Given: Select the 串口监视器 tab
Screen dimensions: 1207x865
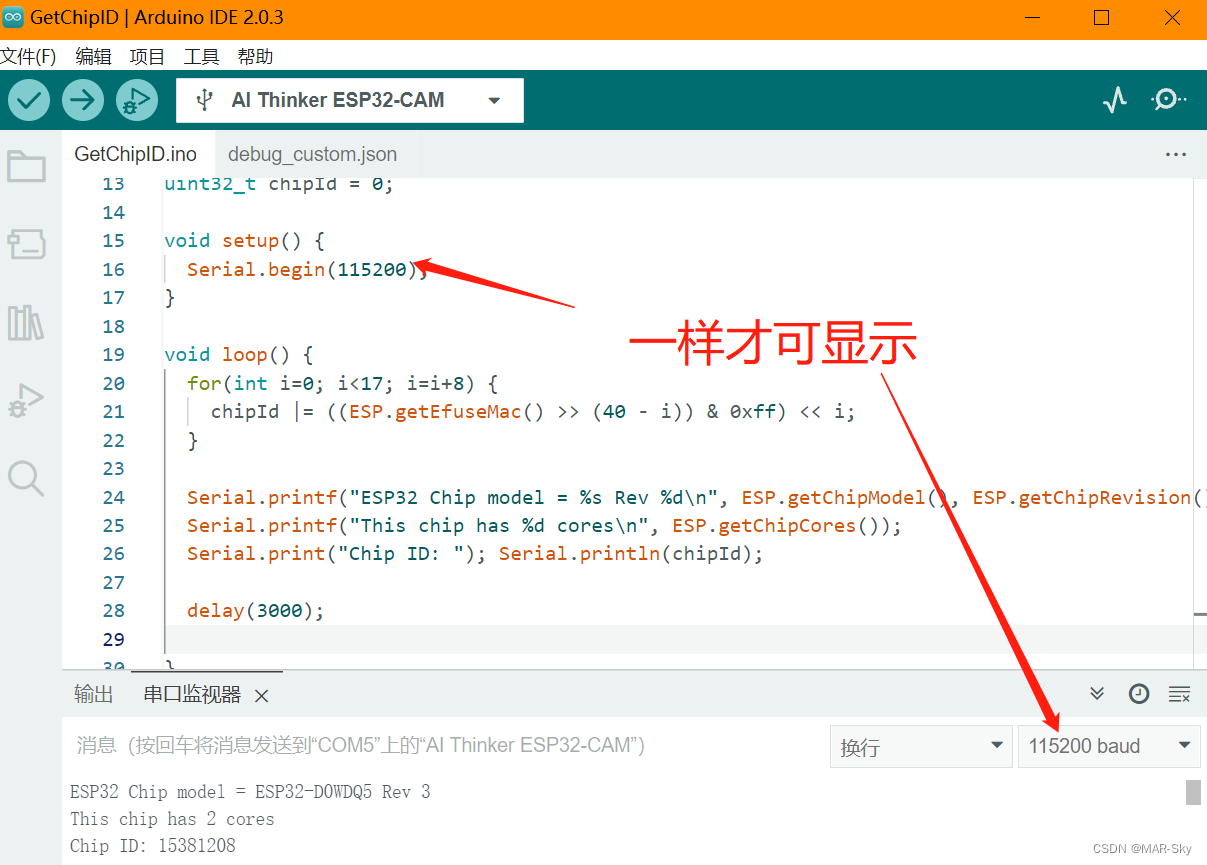Looking at the screenshot, I should 192,695.
